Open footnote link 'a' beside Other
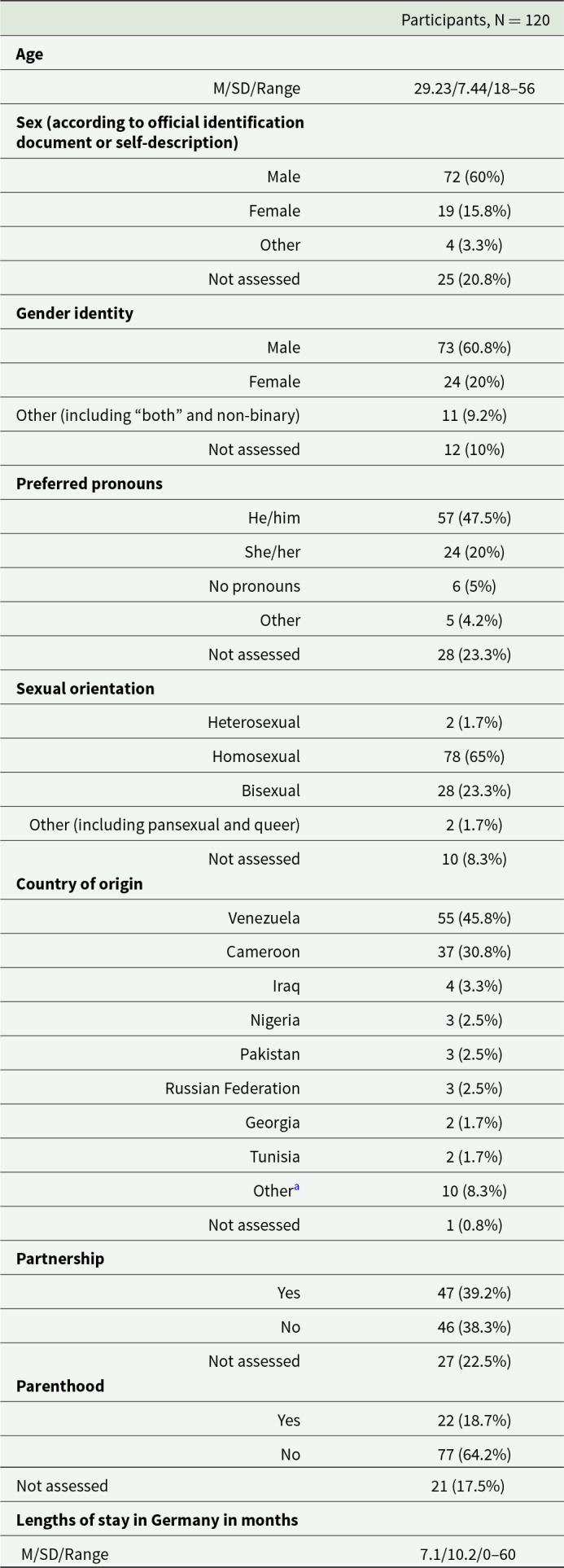 (x=296, y=1188)
